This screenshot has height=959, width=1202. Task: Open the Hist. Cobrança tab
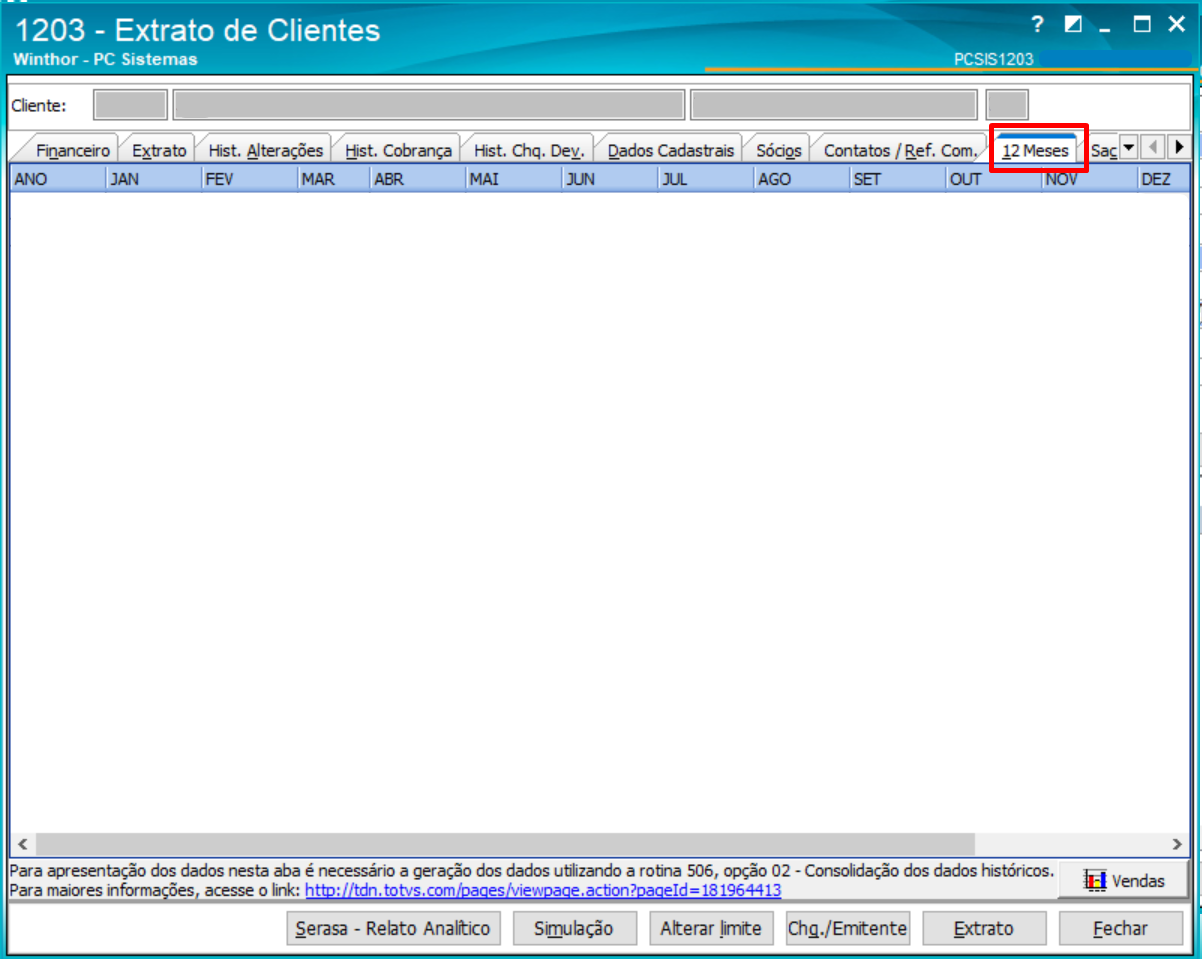398,150
